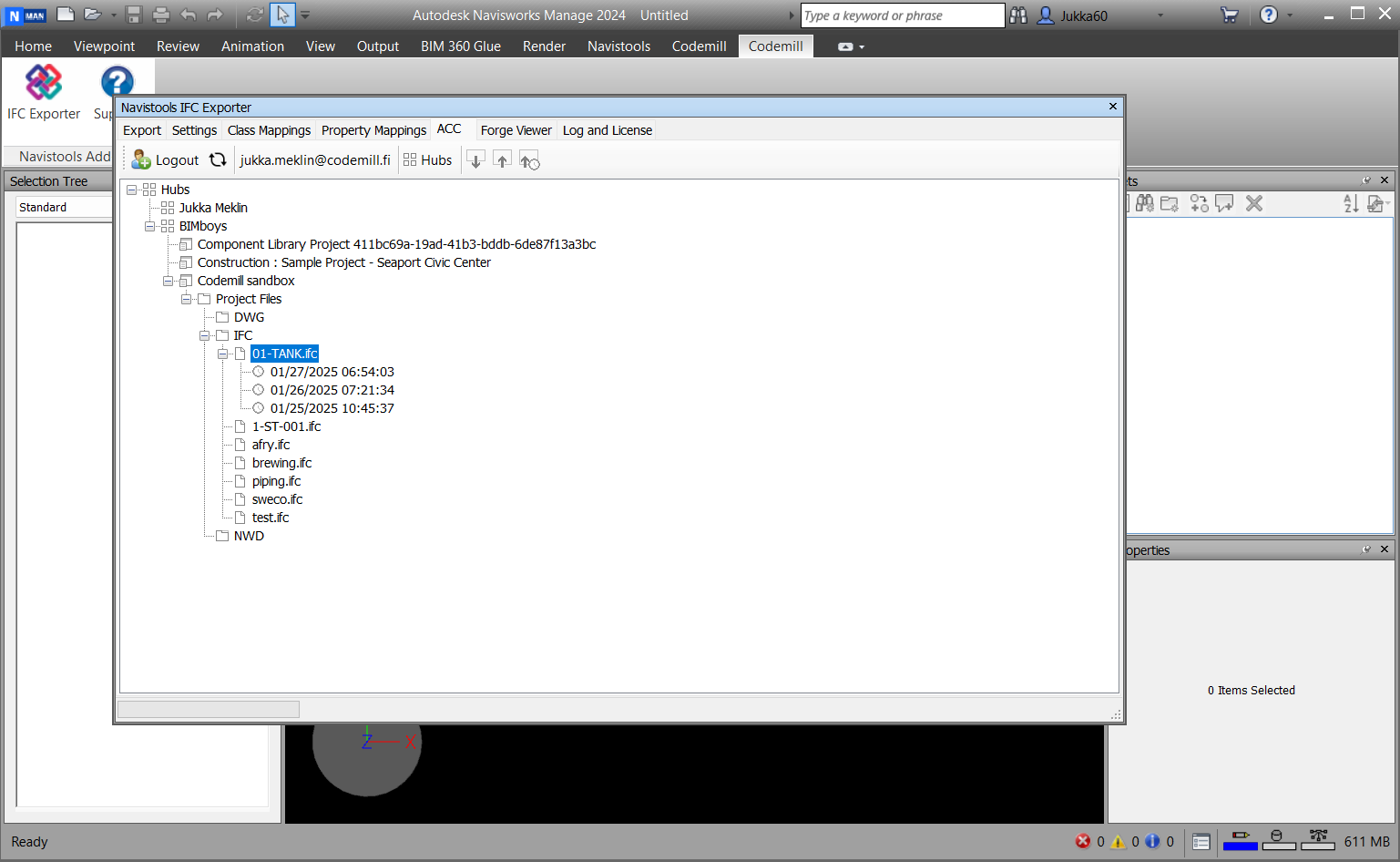
Task: Collapse the Hubs root tree node
Action: (x=132, y=190)
